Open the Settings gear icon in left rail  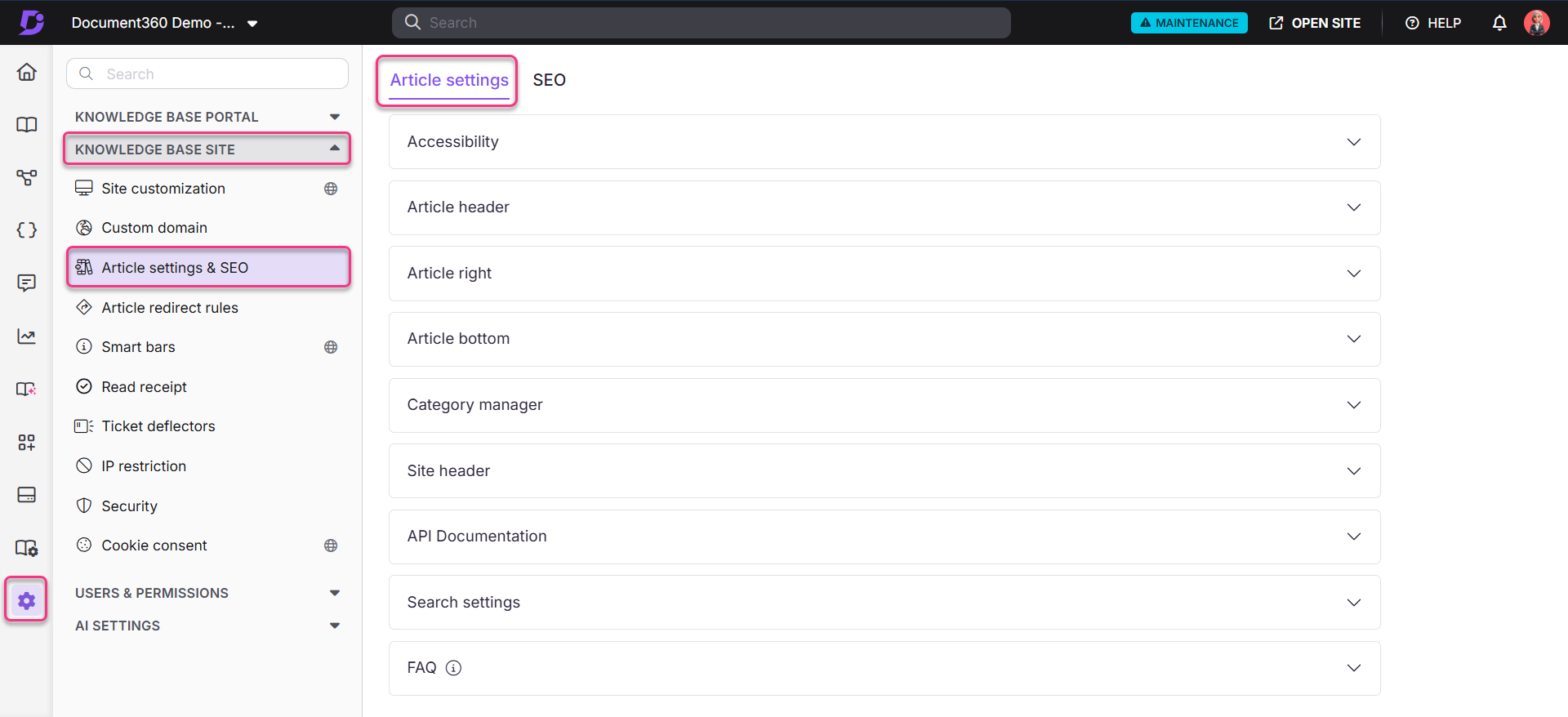[26, 600]
